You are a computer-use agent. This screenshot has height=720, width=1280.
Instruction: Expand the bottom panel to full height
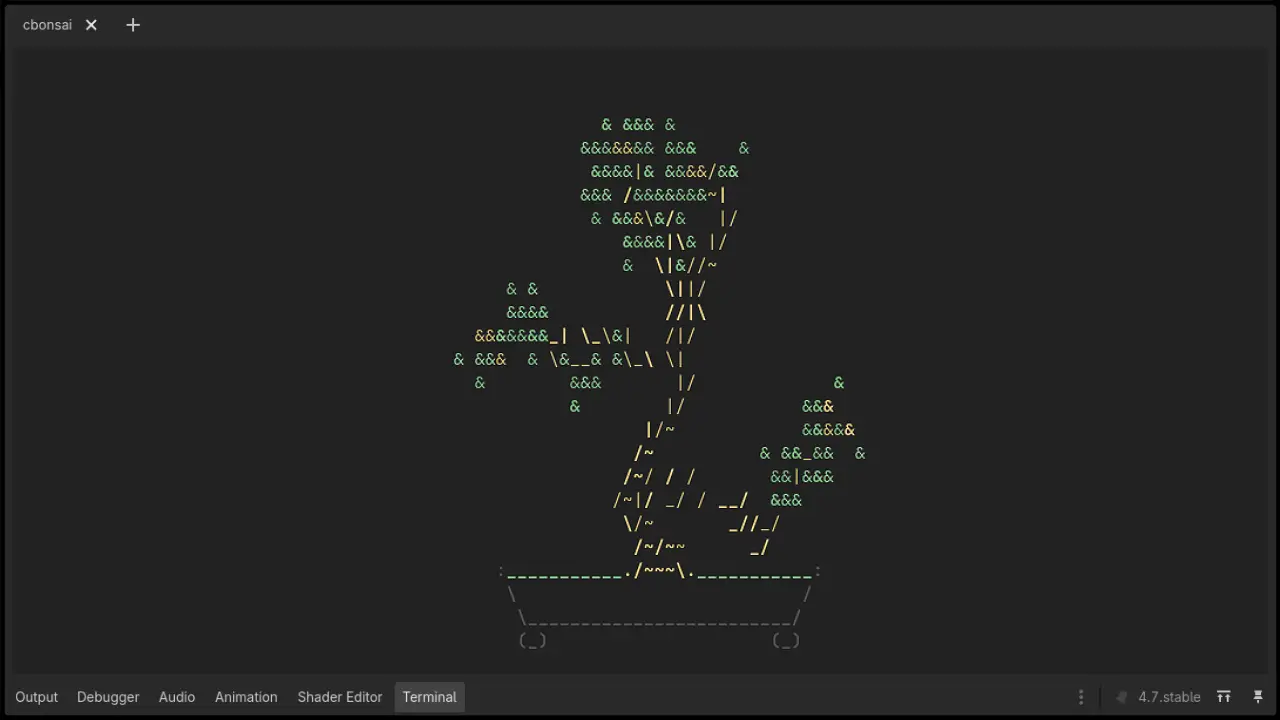click(1224, 697)
